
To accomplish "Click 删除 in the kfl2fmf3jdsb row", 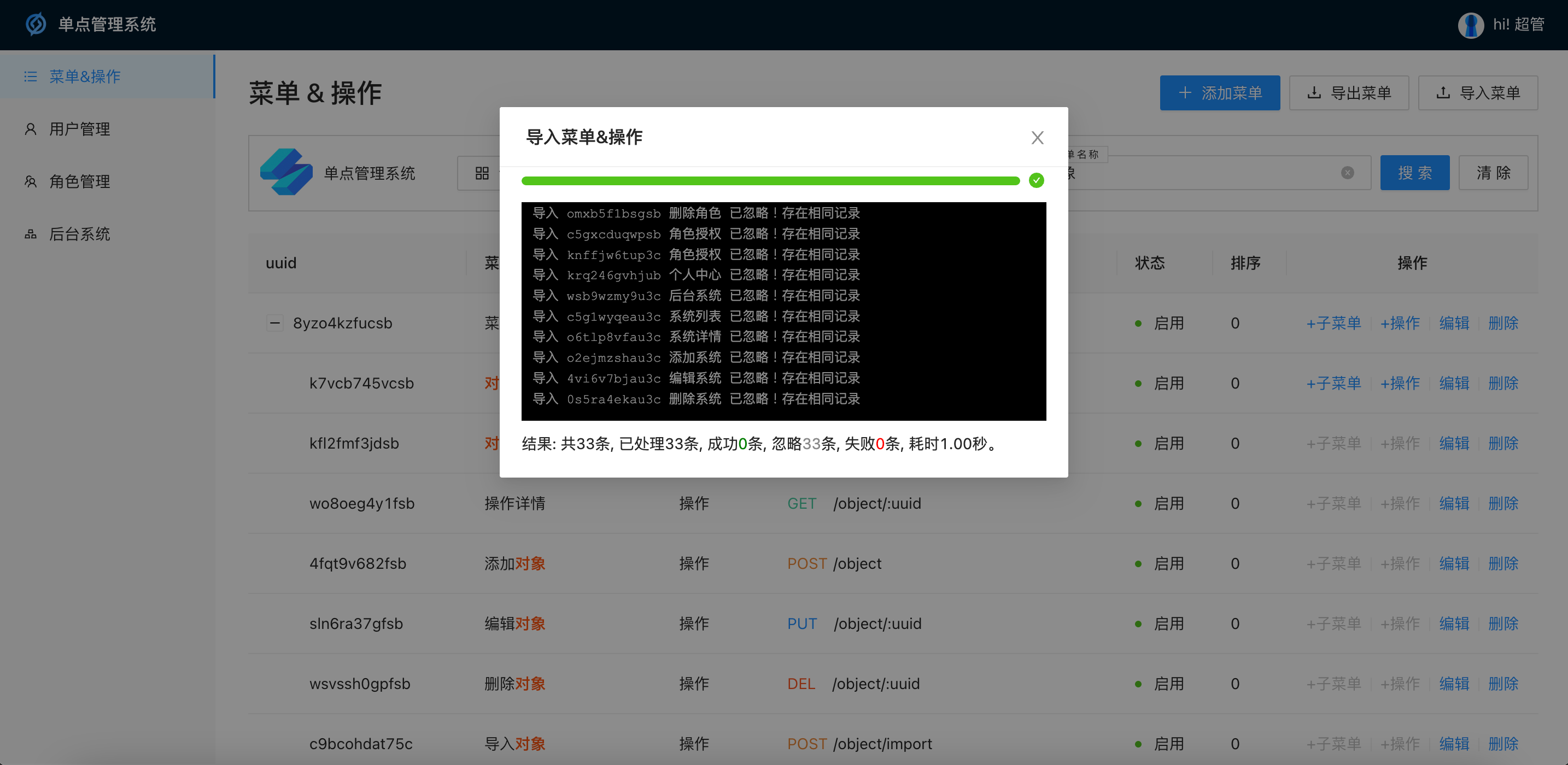I will [x=1503, y=444].
